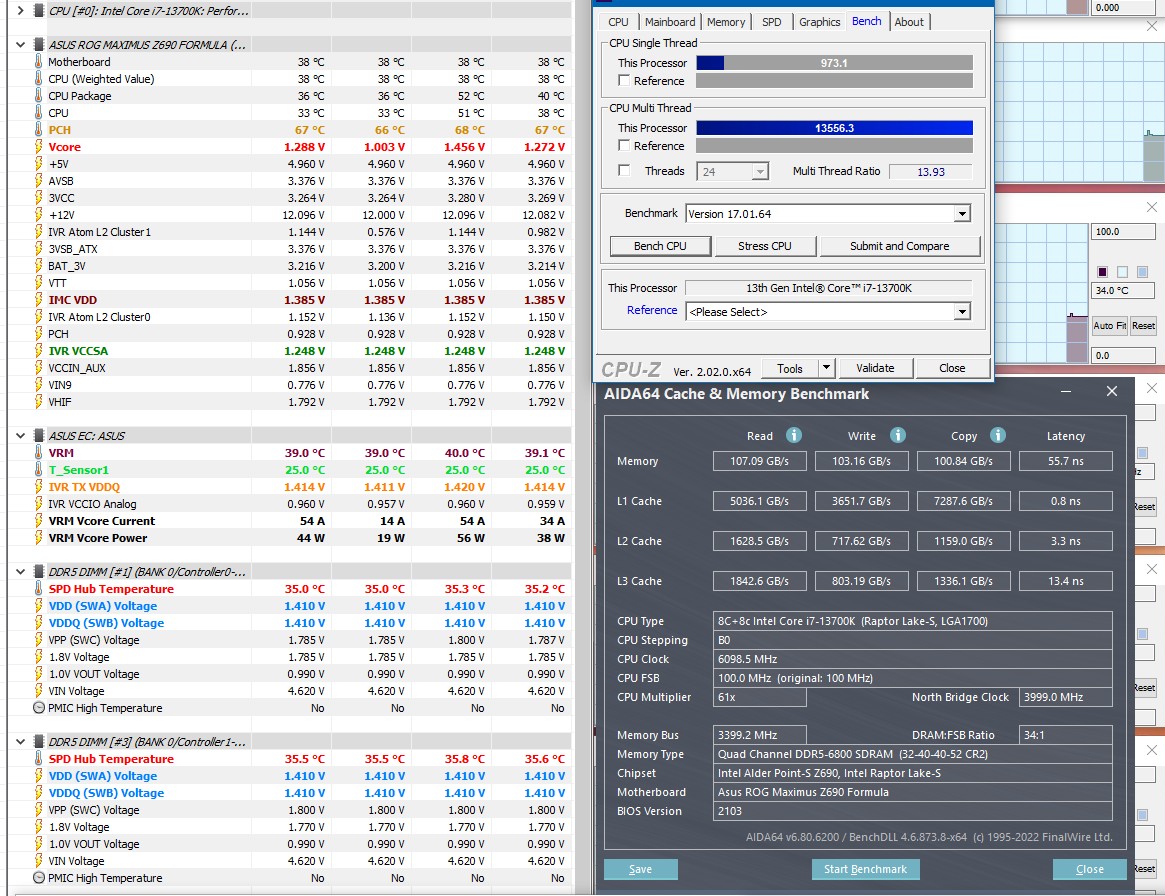Click the Motherboard thermometer icon in sensor list

(39, 62)
